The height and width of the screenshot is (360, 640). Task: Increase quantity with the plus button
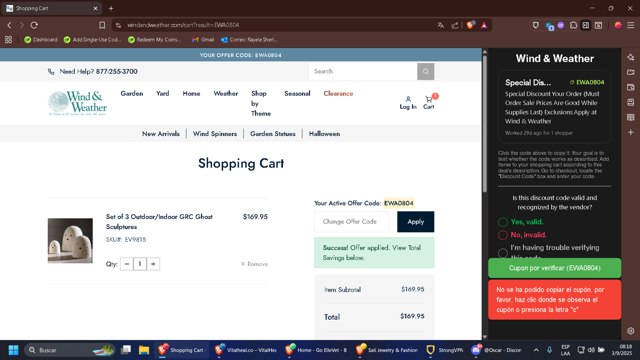pyautogui.click(x=153, y=264)
